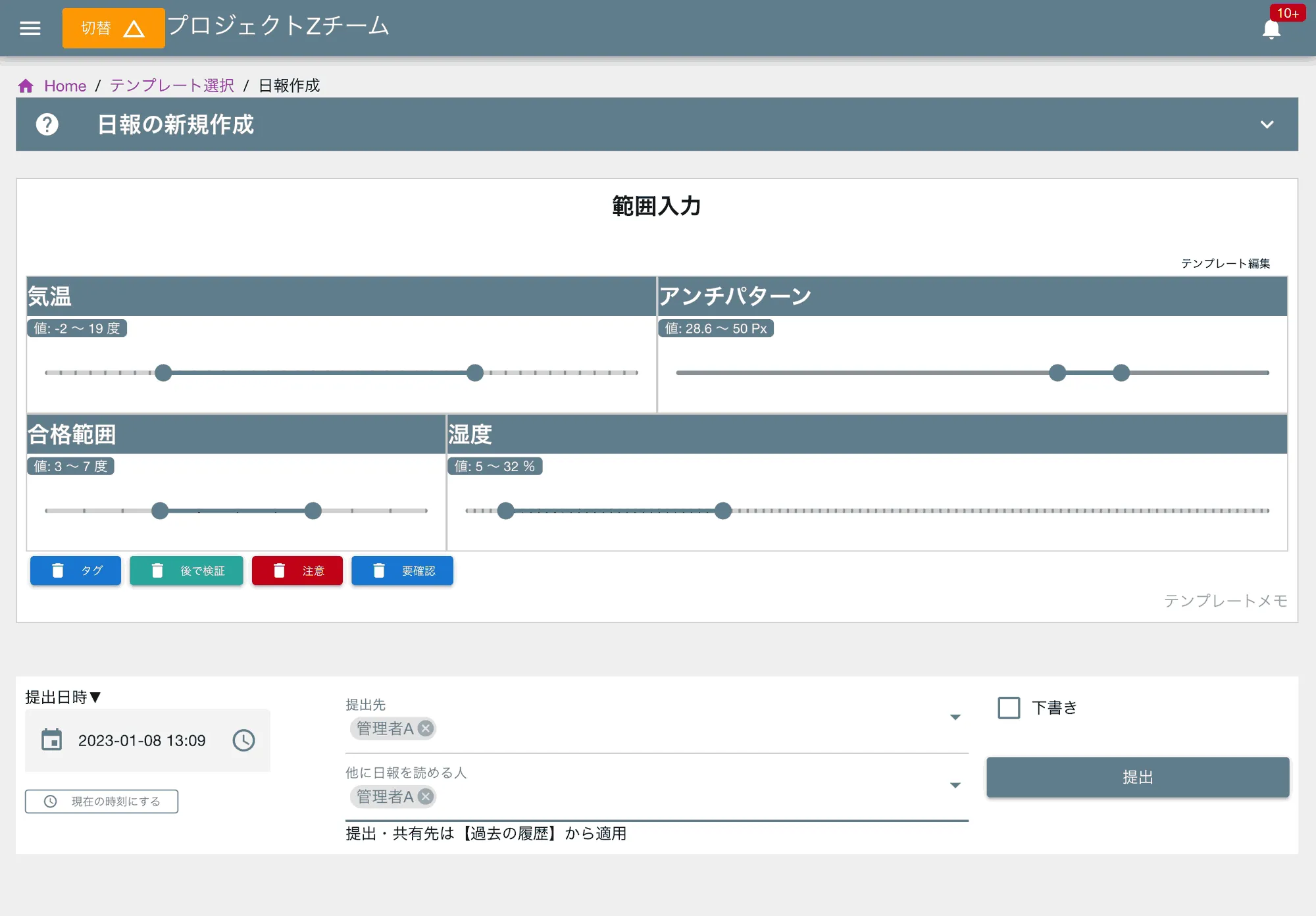Click the upper handle of the 湿度 slider

pos(723,511)
